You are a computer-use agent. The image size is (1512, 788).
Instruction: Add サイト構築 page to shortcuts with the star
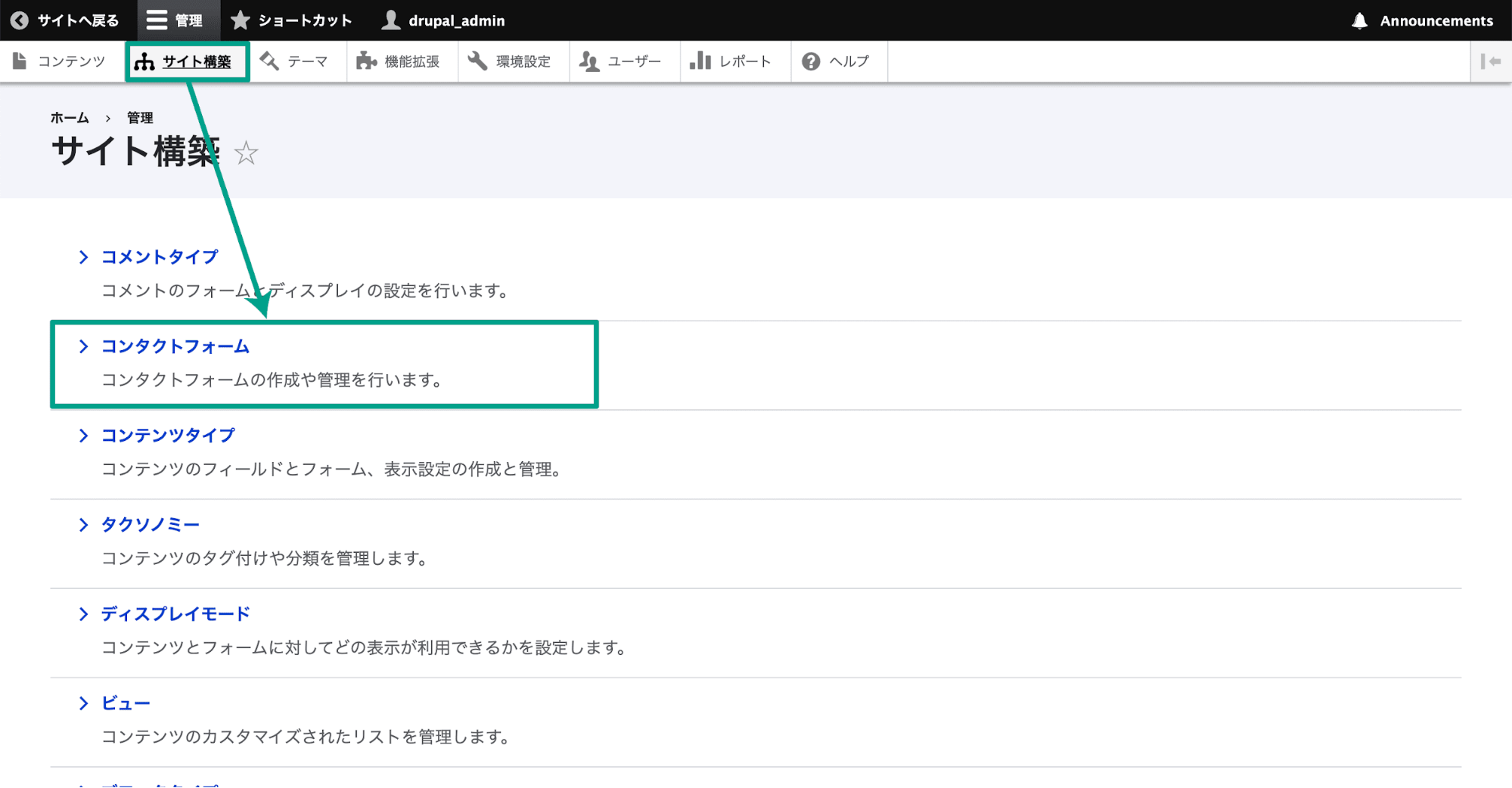coord(246,154)
